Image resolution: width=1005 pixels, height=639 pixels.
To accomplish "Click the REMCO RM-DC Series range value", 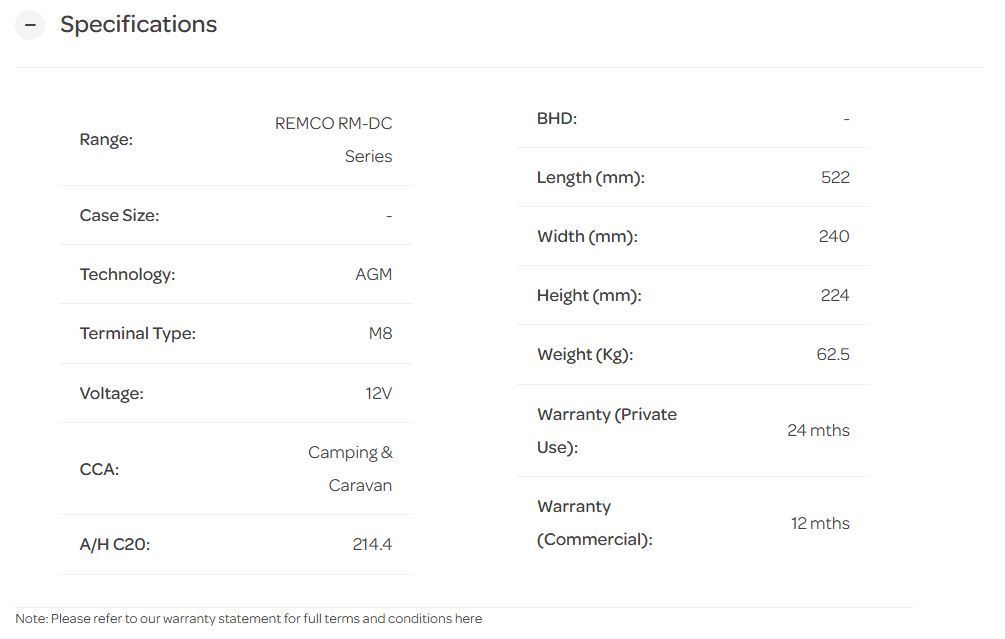I will [x=334, y=140].
